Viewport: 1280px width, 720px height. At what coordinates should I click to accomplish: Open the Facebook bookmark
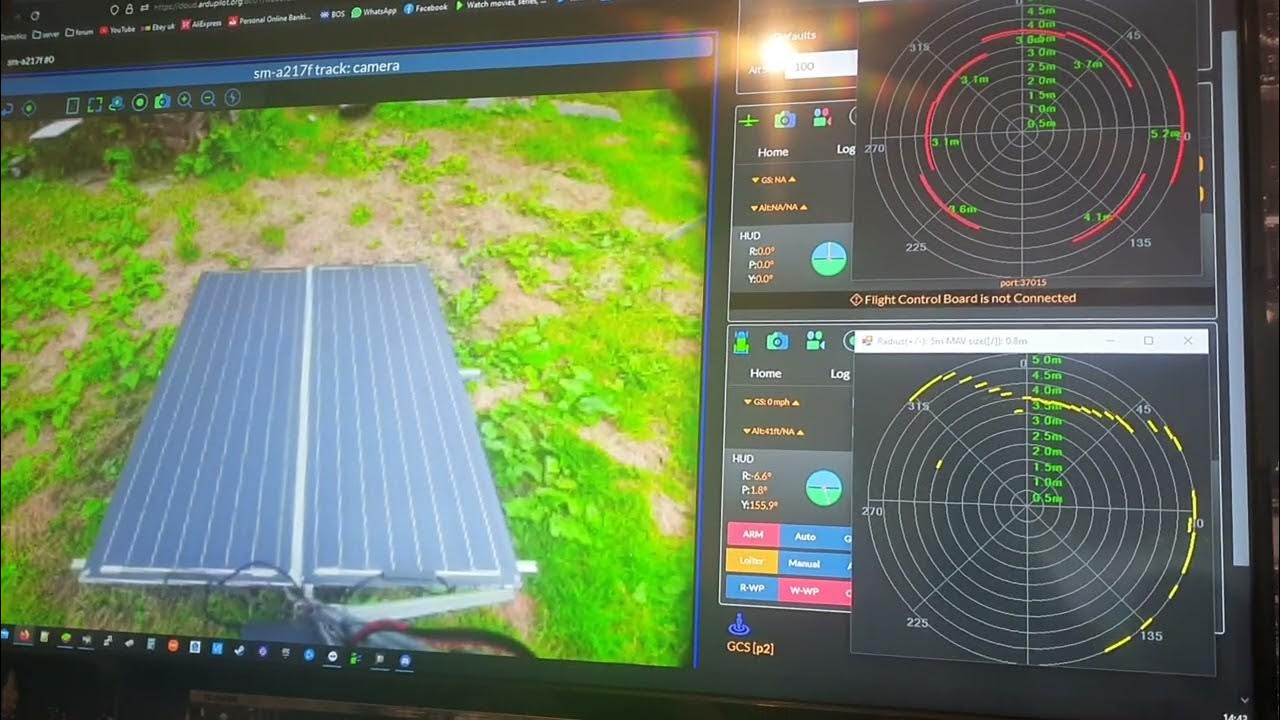[x=426, y=8]
